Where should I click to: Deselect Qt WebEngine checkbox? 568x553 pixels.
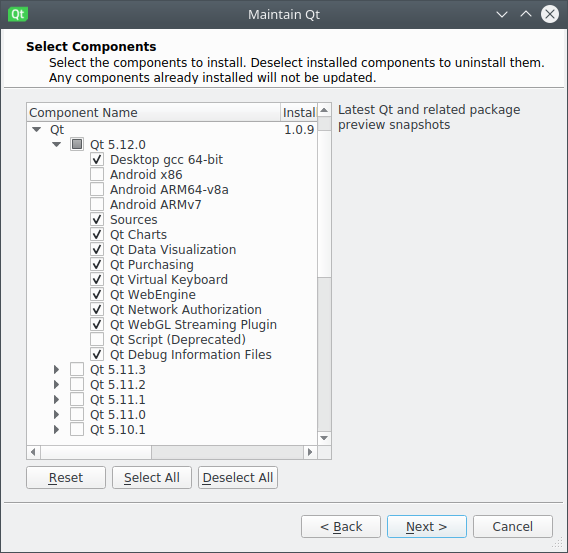click(97, 294)
